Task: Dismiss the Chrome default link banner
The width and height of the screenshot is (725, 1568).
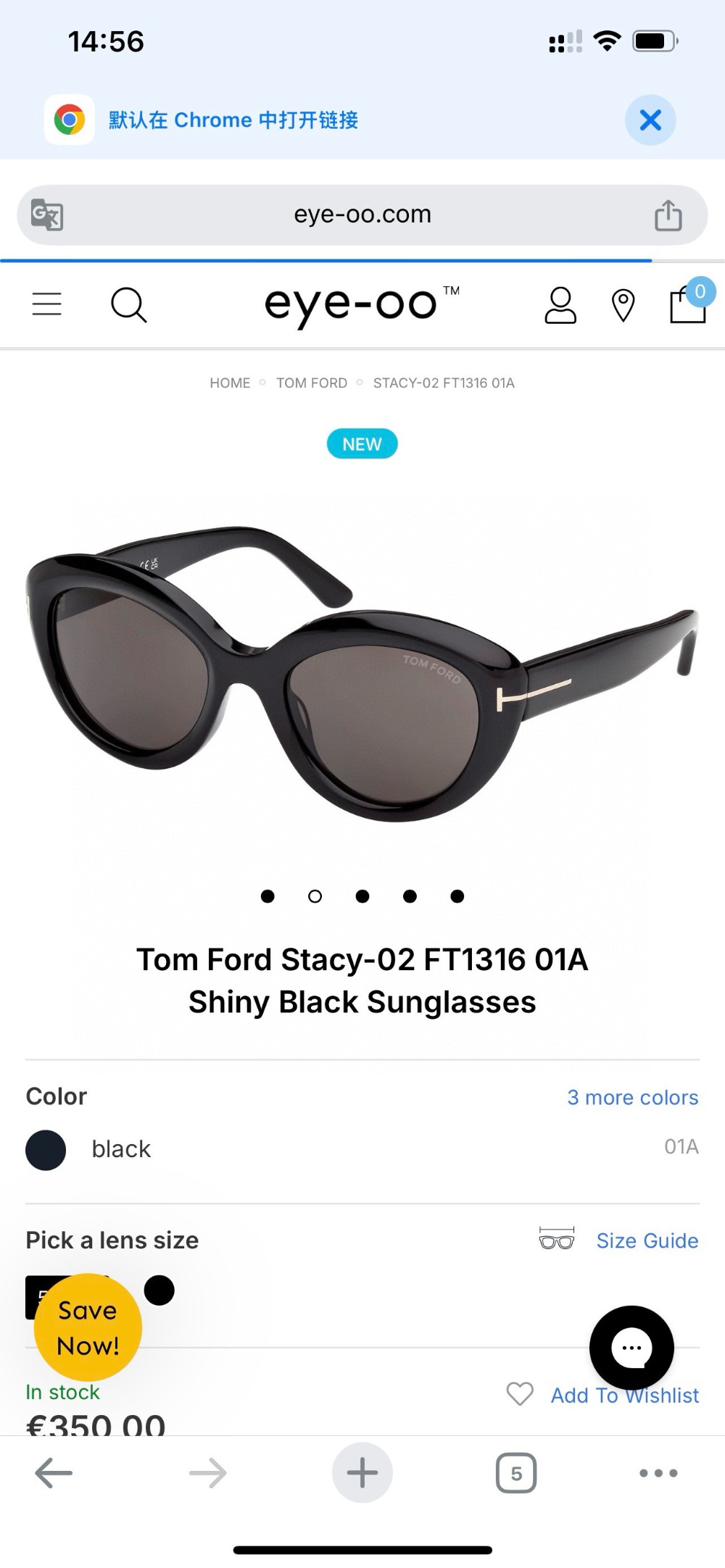Action: coord(650,120)
